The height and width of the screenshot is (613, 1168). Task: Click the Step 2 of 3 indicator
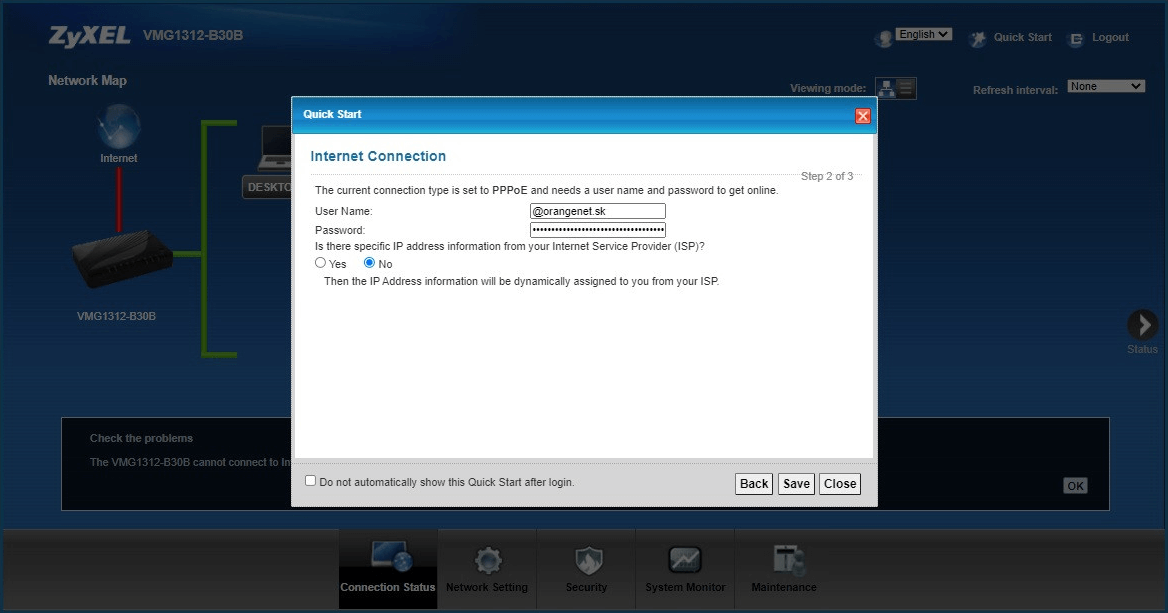[x=827, y=177]
